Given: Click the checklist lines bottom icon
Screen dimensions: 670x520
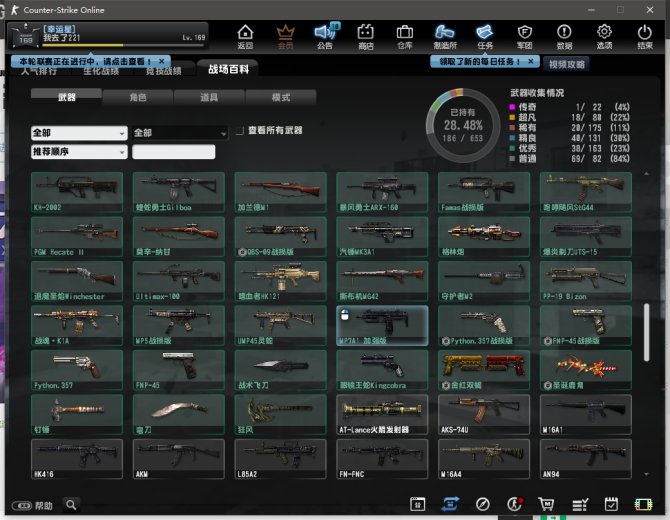Looking at the screenshot, I should coord(580,505).
